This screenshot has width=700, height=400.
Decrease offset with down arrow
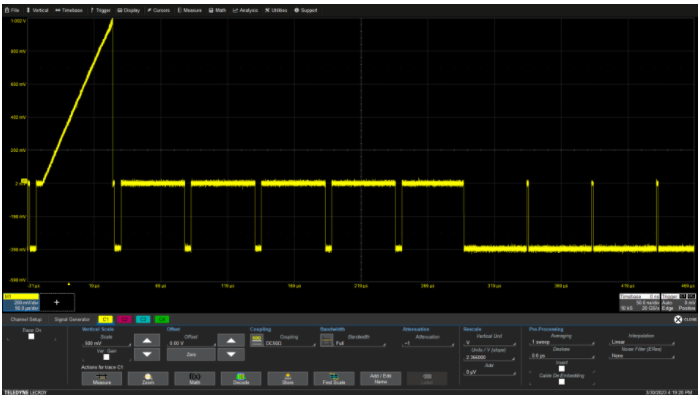point(231,354)
